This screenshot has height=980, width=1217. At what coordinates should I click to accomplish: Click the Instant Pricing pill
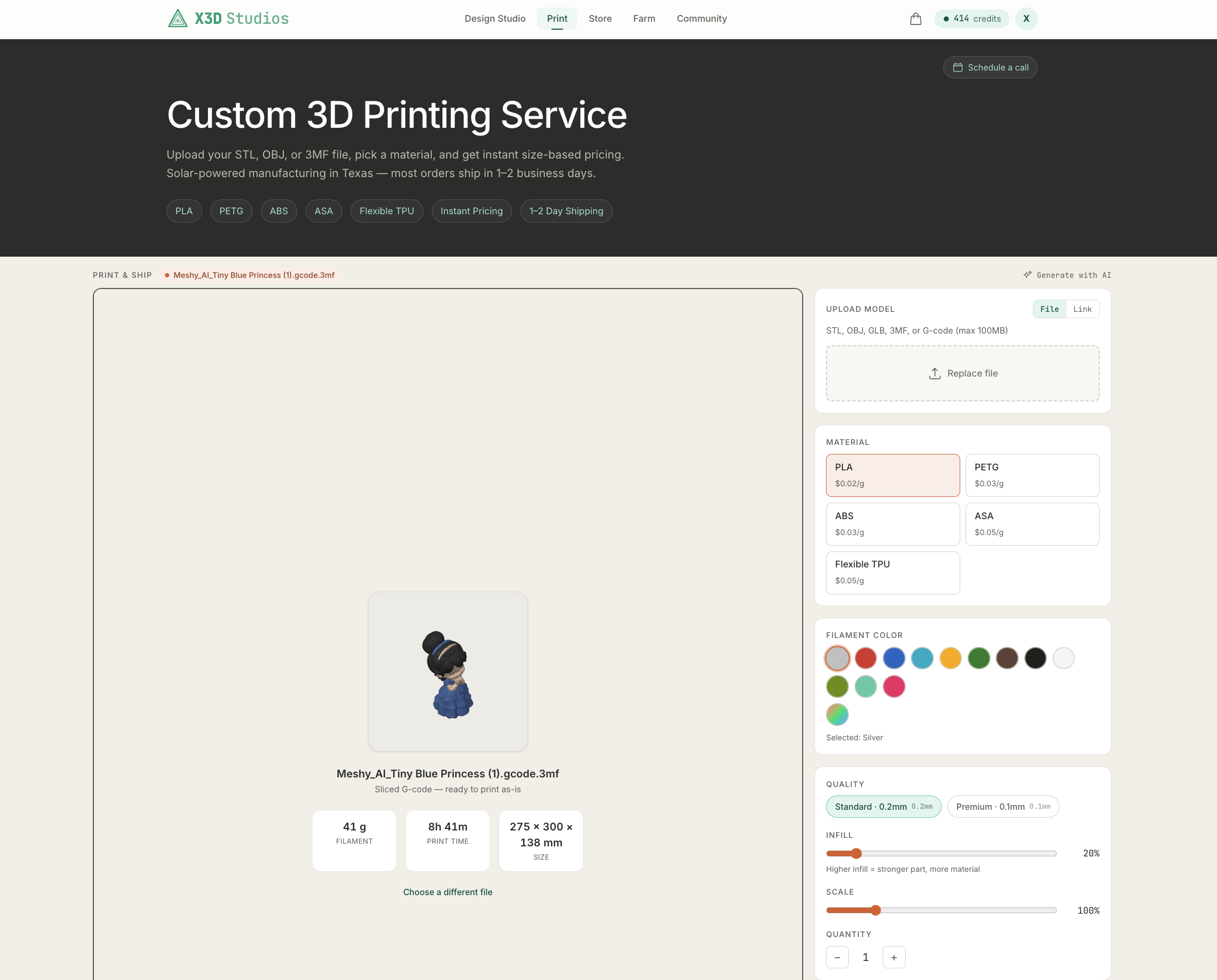click(x=471, y=211)
